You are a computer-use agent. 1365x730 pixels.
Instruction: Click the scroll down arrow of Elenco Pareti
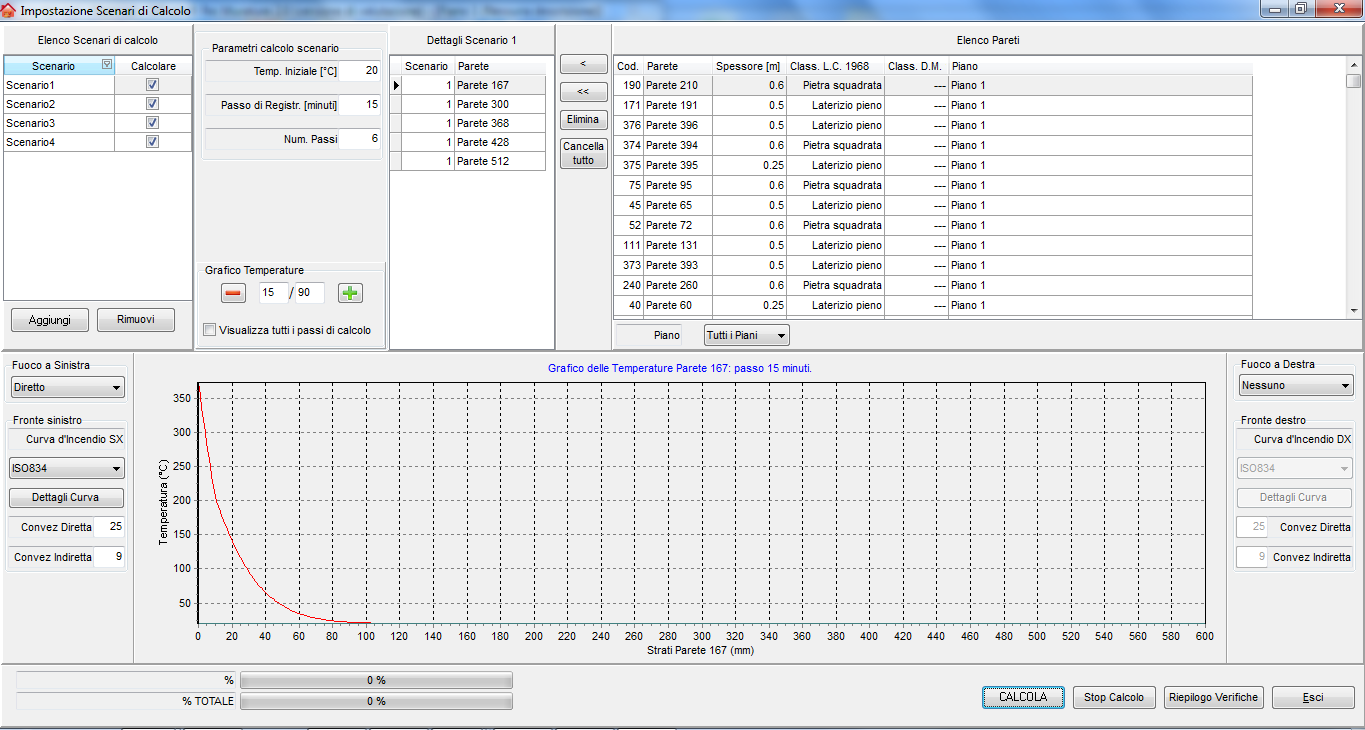[1354, 311]
